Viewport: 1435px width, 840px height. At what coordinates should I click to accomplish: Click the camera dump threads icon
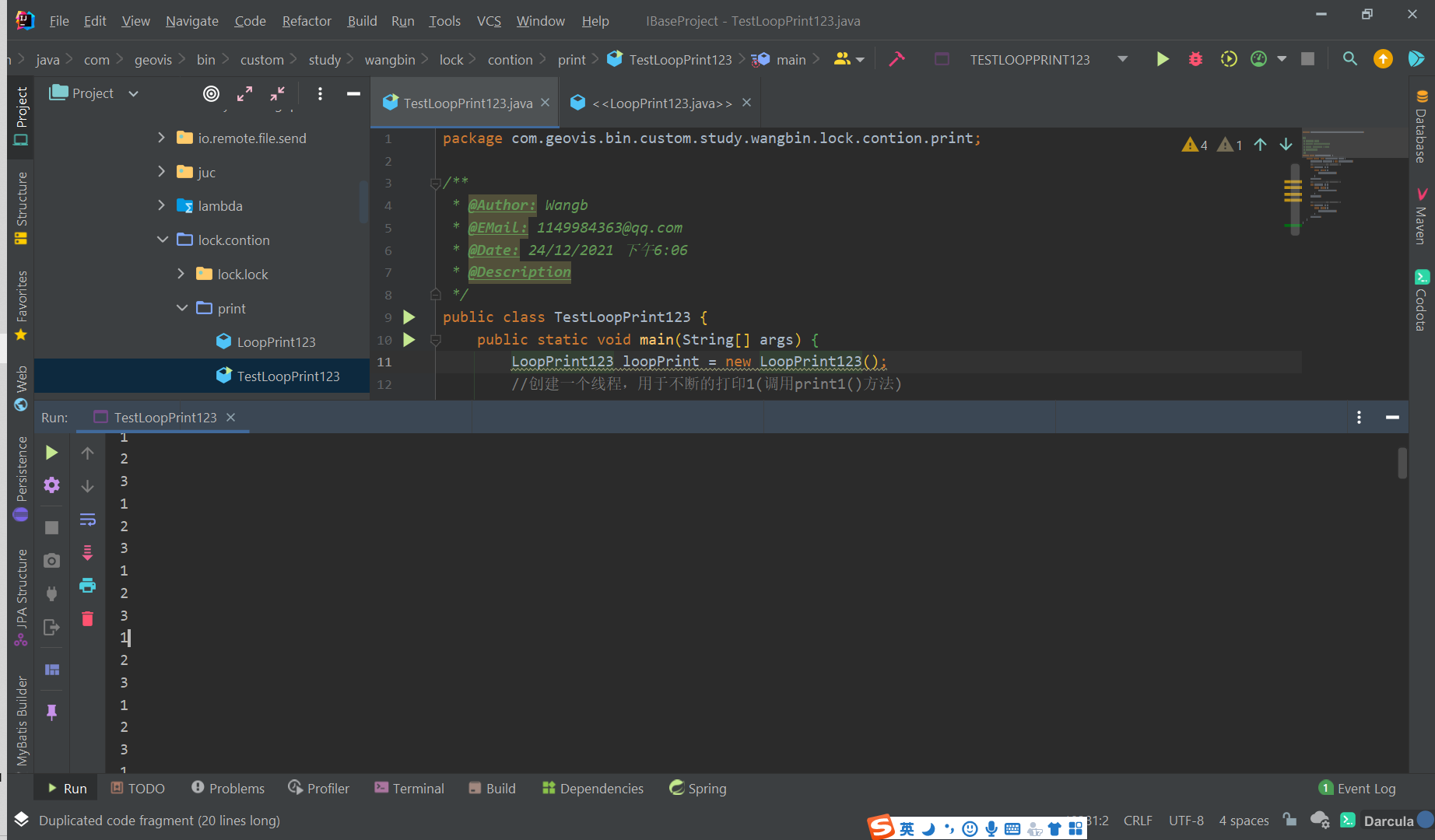(51, 560)
